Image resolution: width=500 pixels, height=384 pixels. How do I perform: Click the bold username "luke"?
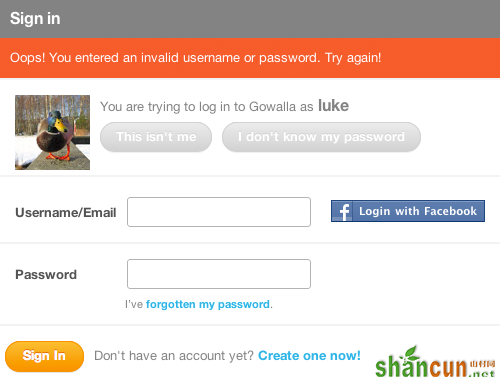(x=333, y=106)
